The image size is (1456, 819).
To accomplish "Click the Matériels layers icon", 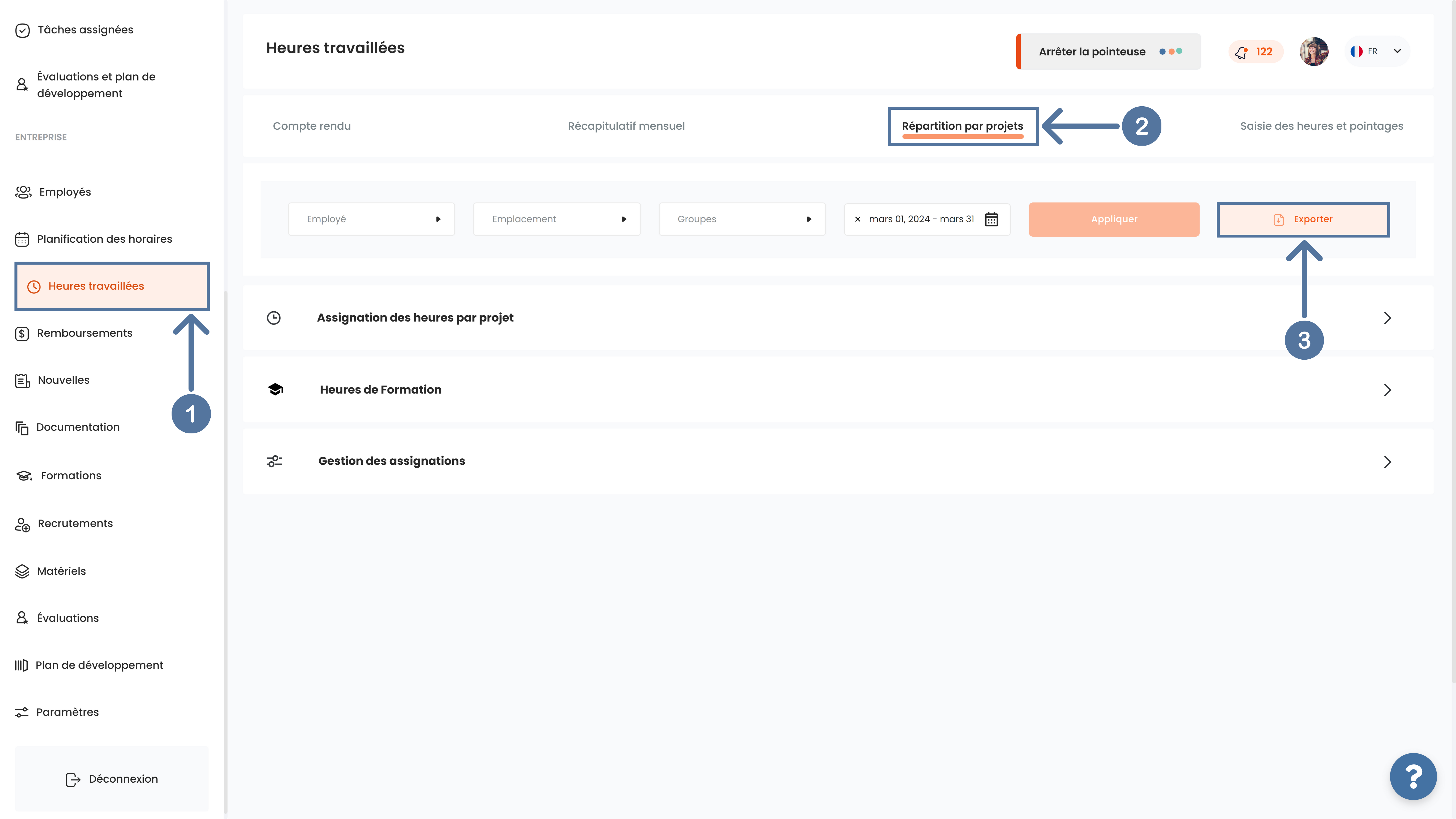I will pyautogui.click(x=22, y=571).
